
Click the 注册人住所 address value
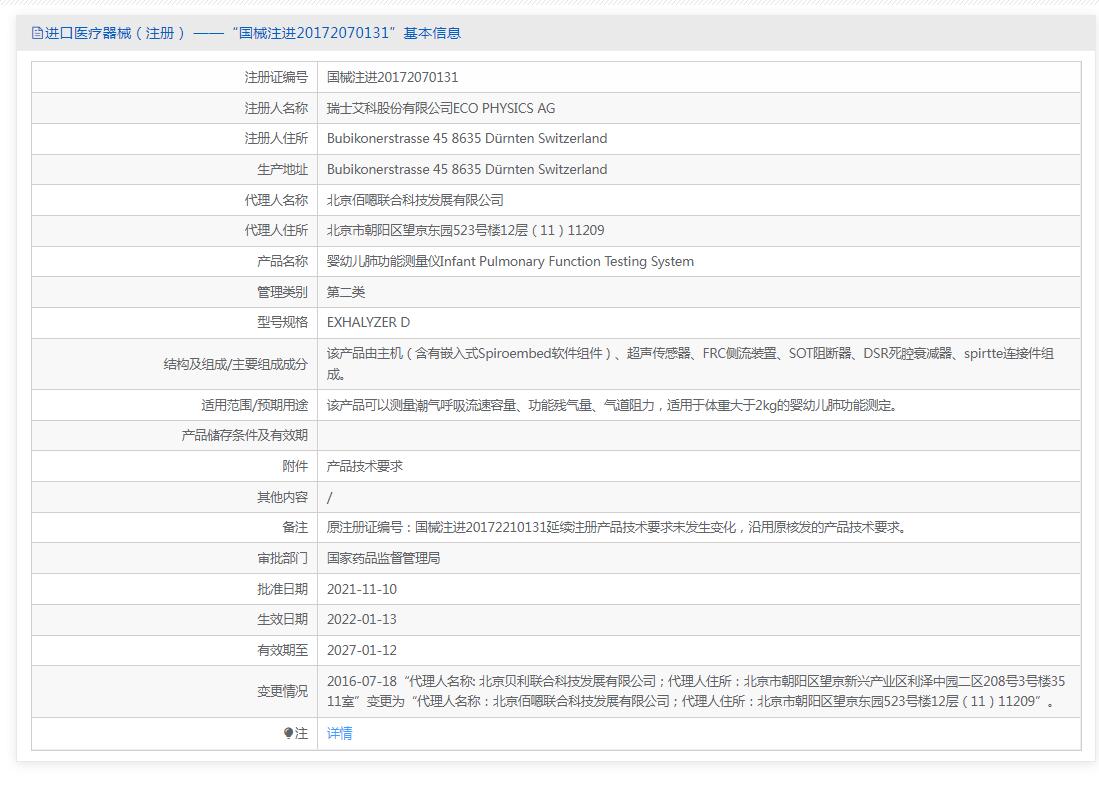[x=467, y=139]
